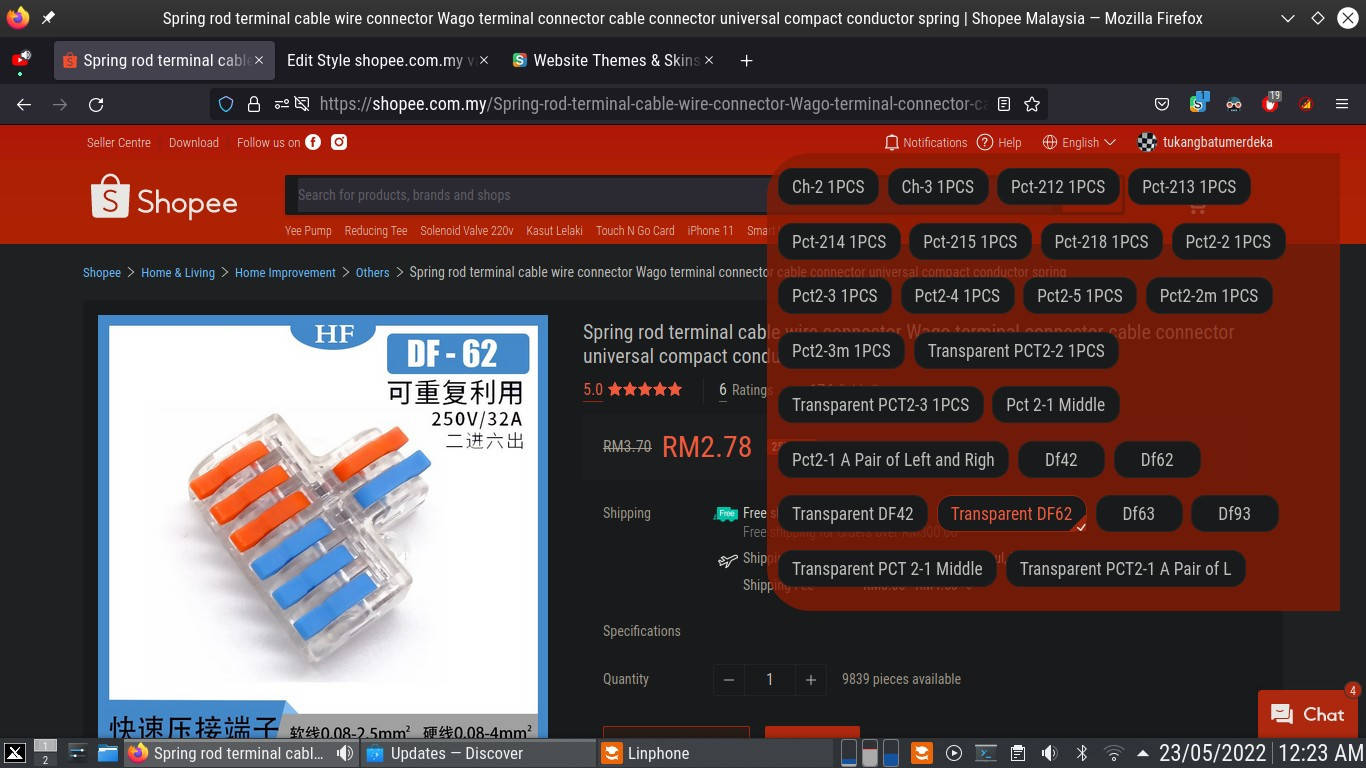Click the Home Improvement breadcrumb
Screen dimensions: 1366x768
pyautogui.click(x=285, y=272)
